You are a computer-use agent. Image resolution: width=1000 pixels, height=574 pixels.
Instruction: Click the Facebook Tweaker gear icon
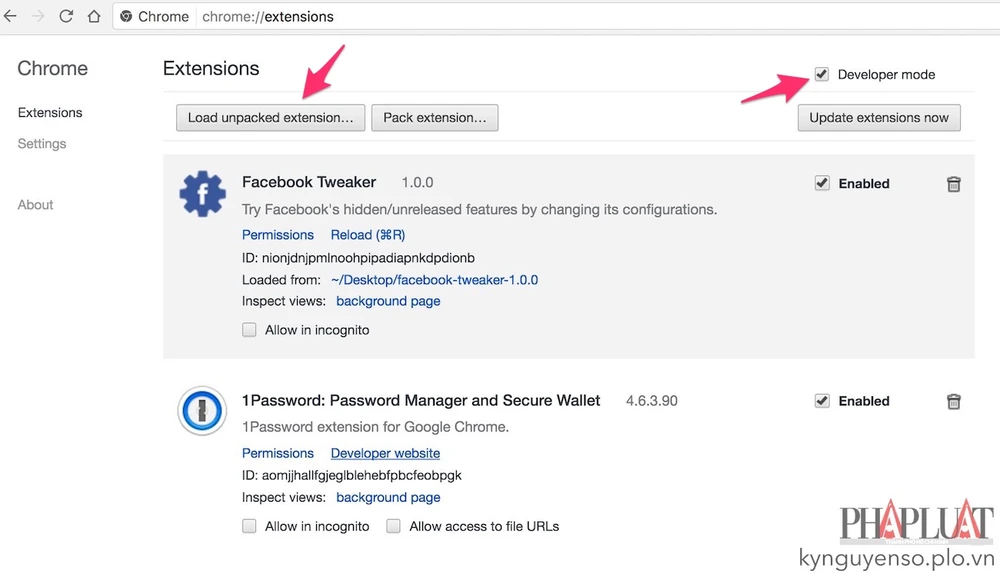pos(203,194)
